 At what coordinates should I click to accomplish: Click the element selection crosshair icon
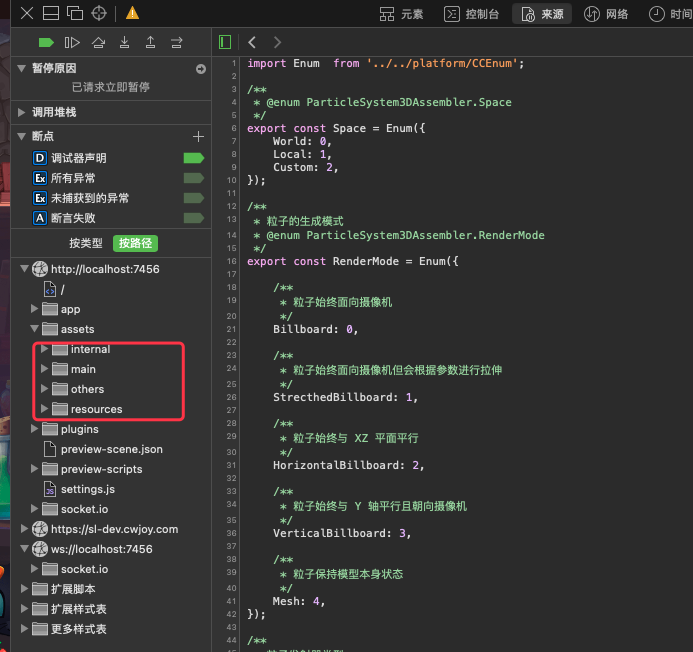(x=99, y=13)
